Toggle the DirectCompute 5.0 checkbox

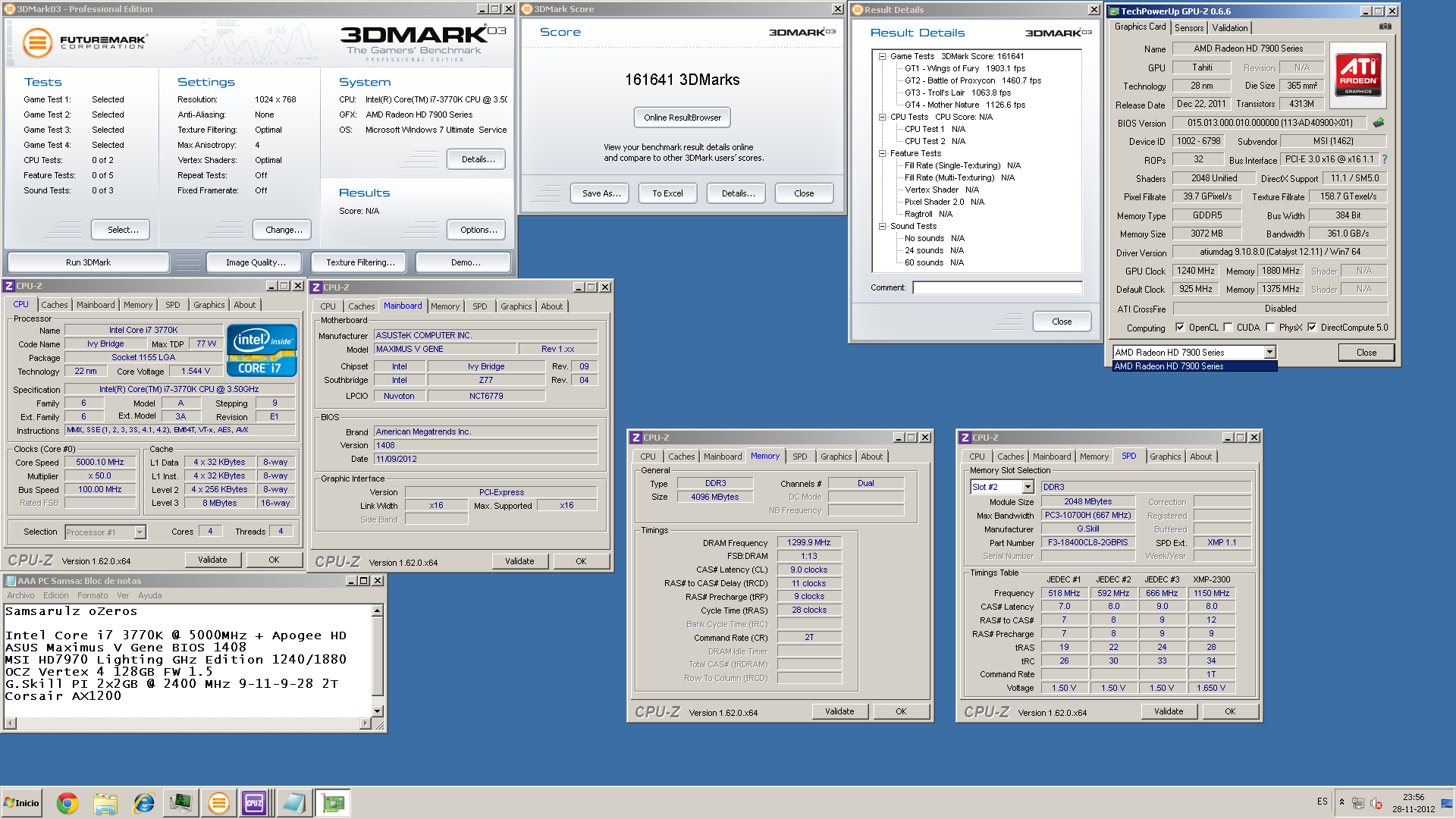tap(1312, 328)
